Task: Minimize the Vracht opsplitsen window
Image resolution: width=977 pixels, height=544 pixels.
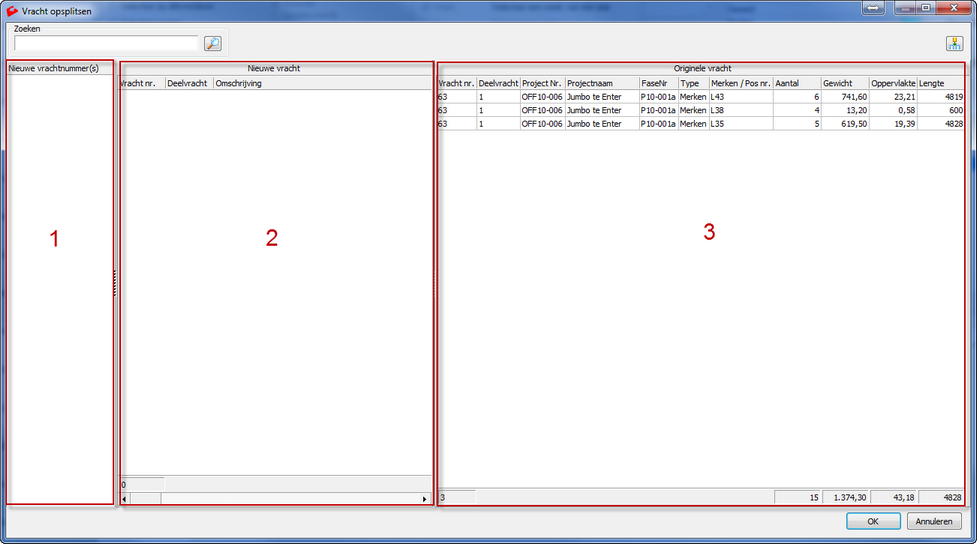Action: click(x=905, y=8)
